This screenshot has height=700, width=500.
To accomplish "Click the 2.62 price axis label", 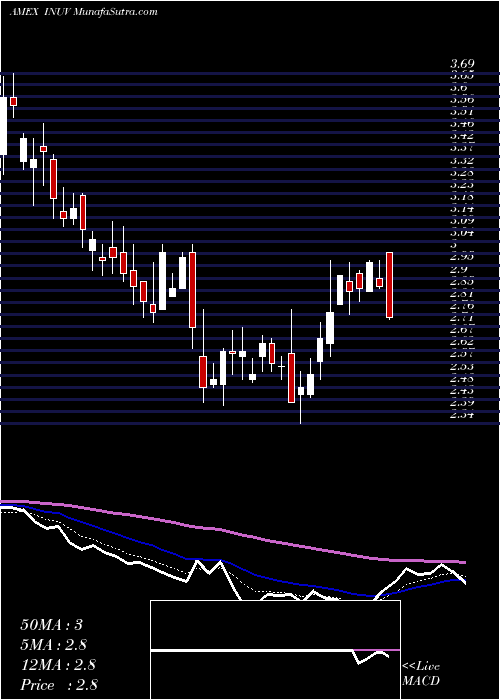I will (462, 342).
